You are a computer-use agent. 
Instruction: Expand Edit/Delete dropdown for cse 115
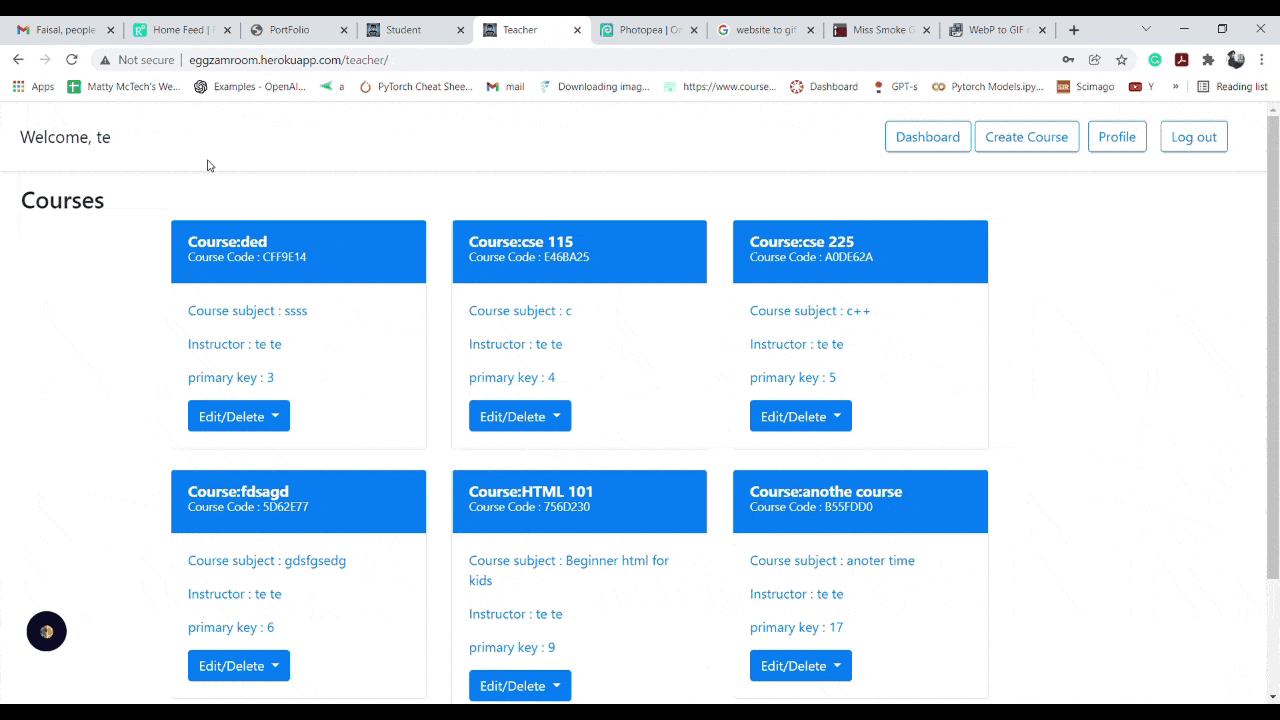519,416
